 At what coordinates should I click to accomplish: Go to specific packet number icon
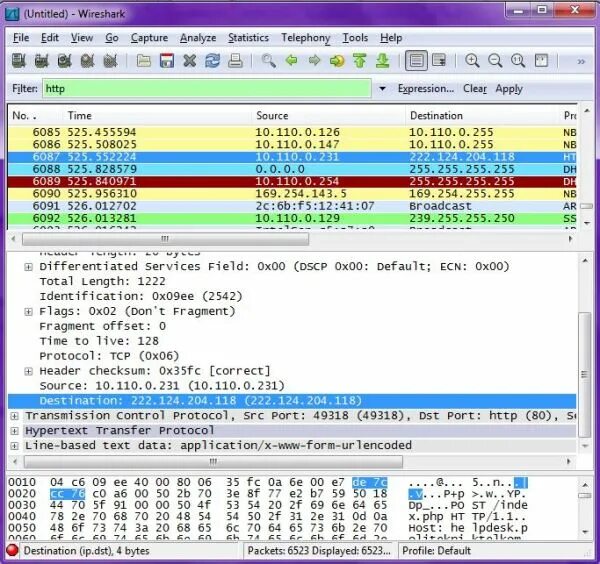tap(337, 61)
